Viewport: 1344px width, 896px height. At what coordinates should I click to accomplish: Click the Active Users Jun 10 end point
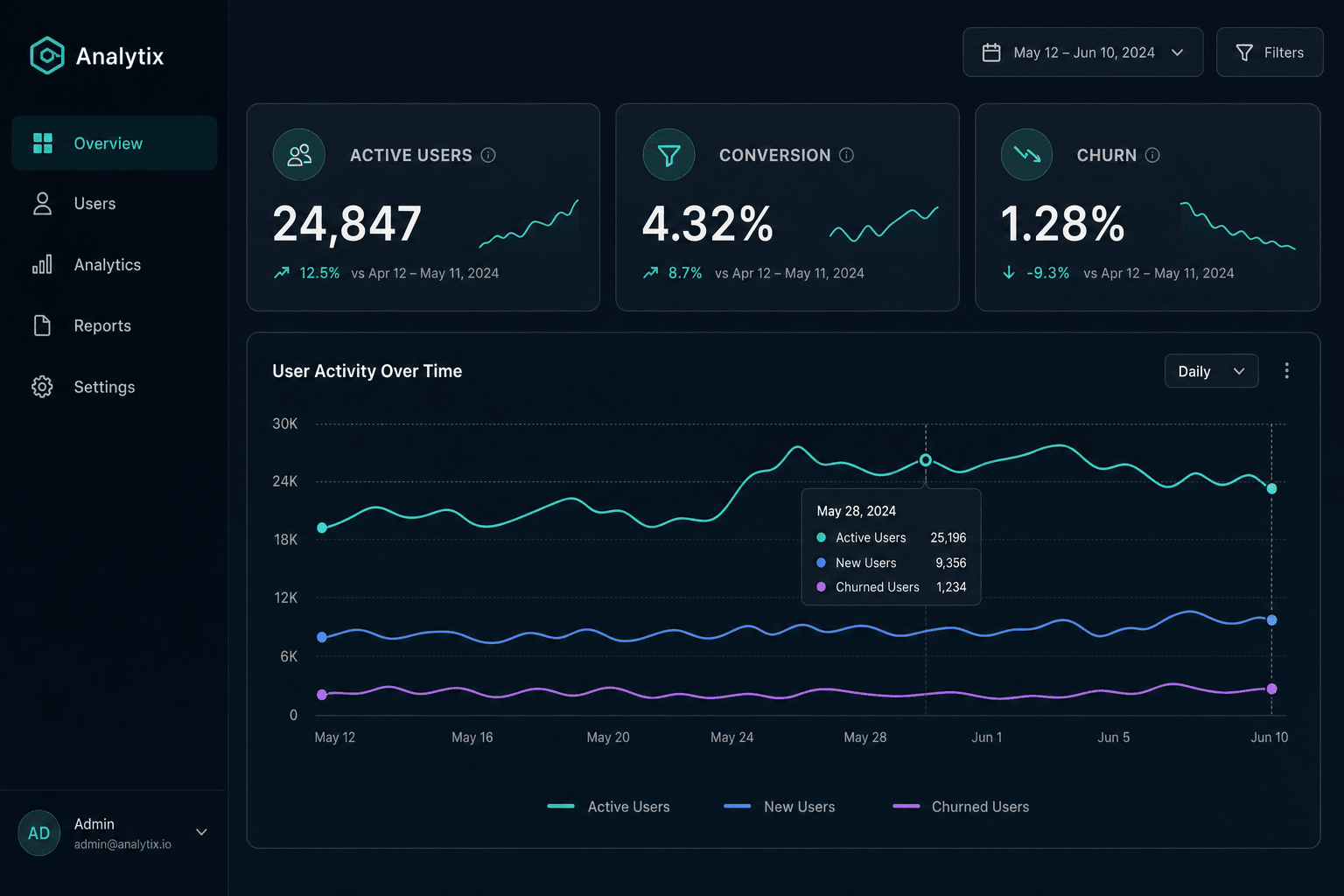coord(1271,489)
